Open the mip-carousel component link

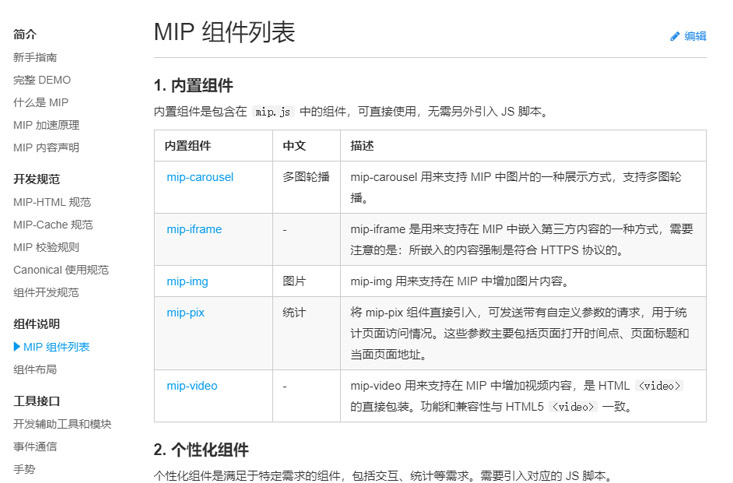(x=200, y=177)
